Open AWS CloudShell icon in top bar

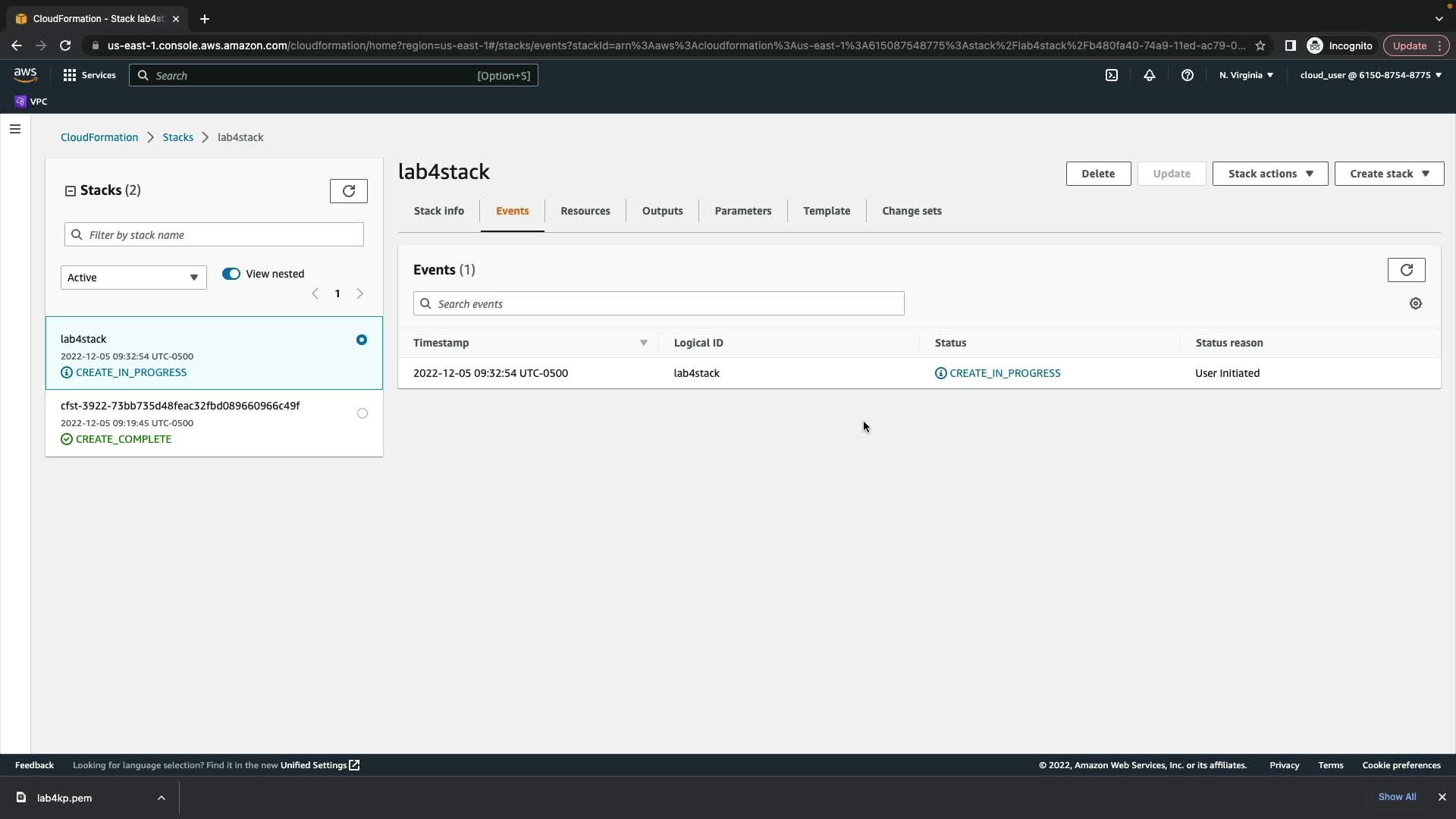(1112, 75)
